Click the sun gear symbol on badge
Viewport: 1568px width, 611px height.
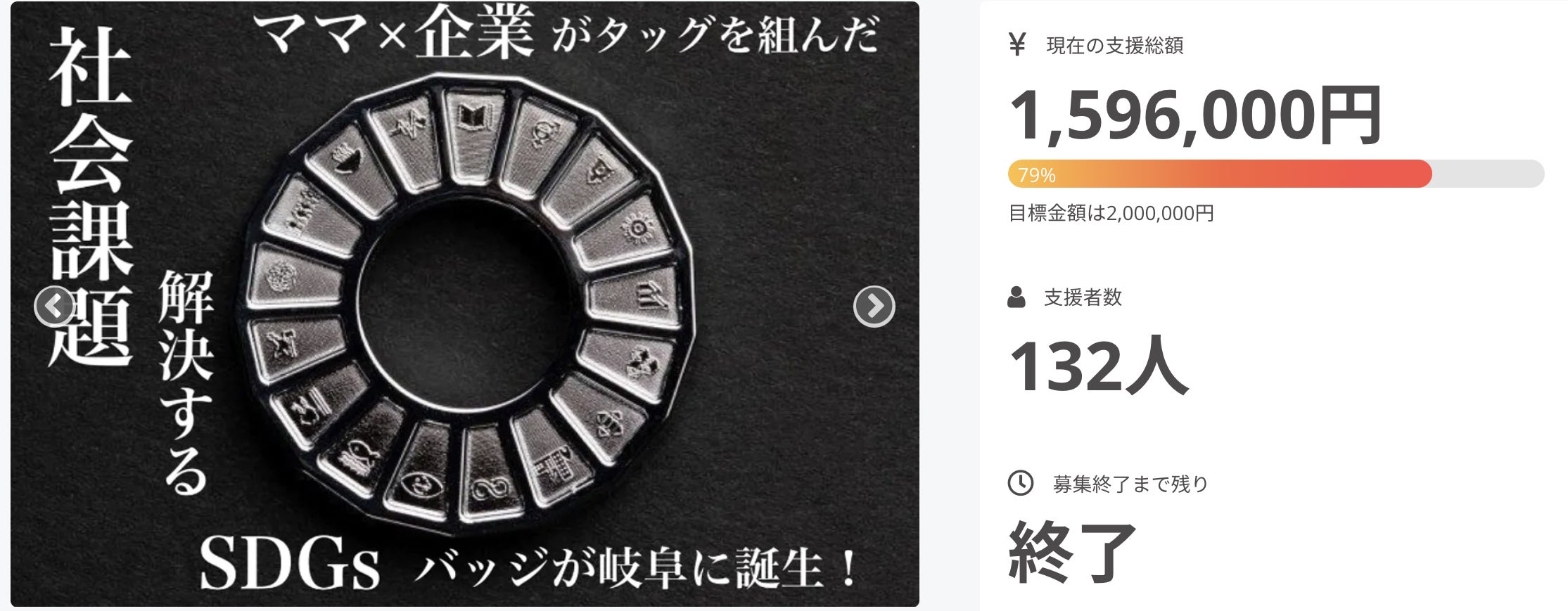point(636,229)
